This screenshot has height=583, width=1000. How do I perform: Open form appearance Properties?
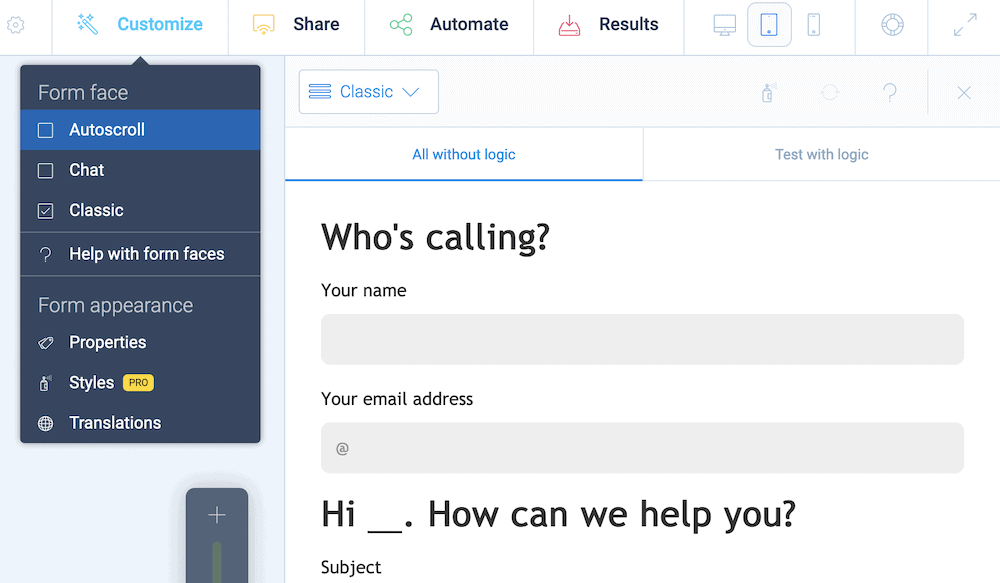click(140, 343)
